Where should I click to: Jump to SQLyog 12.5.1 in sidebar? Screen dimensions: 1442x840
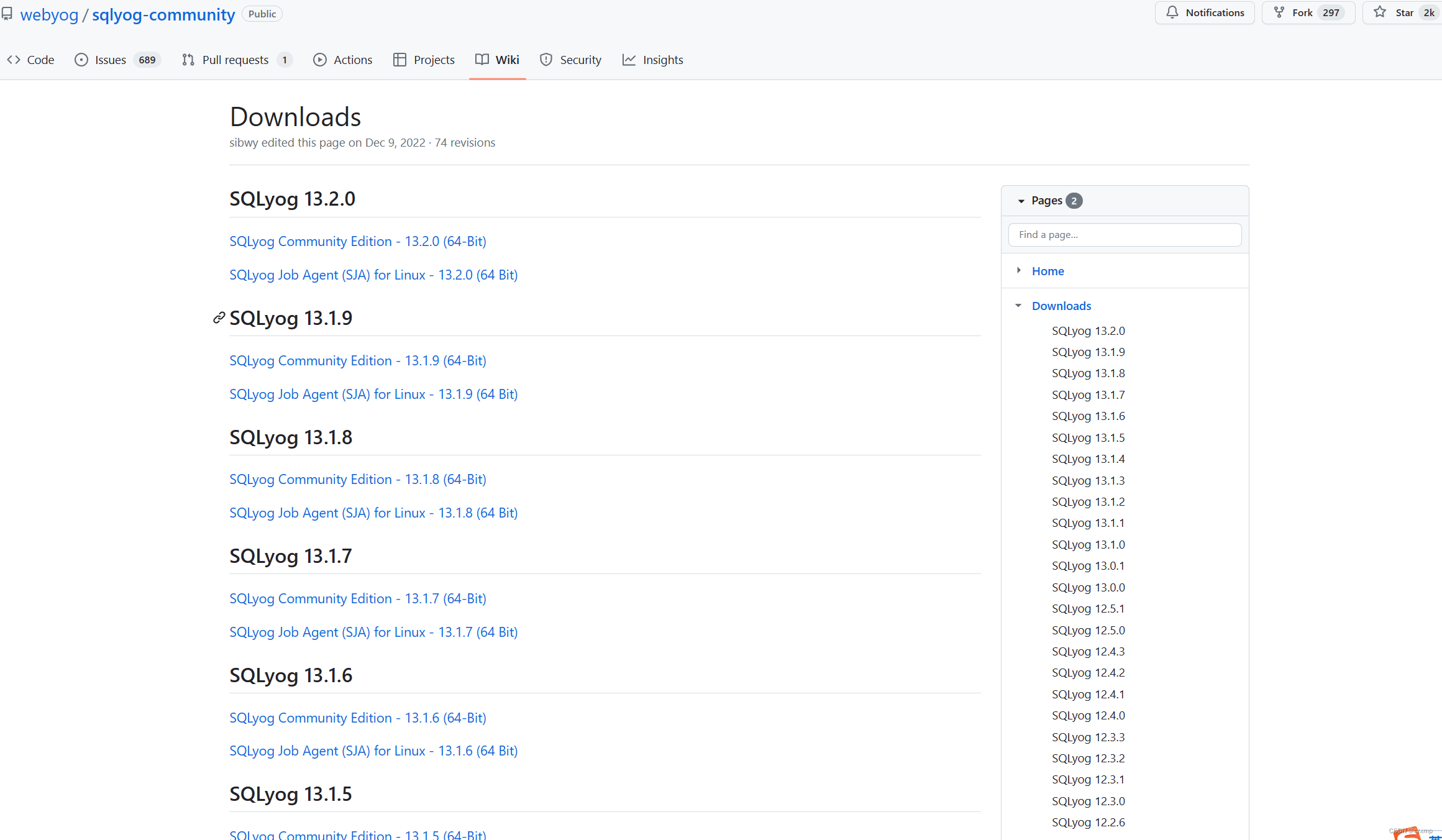point(1088,608)
